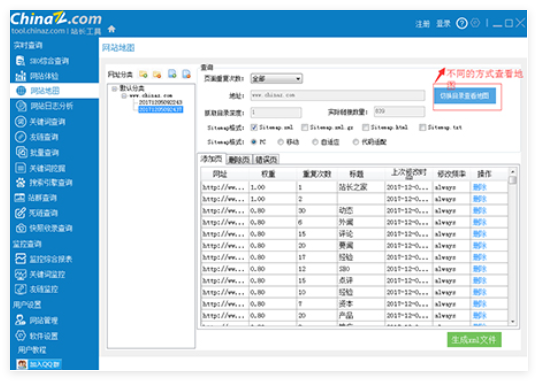Open the help question-mark icon in header
The width and height of the screenshot is (538, 381).
pyautogui.click(x=461, y=23)
